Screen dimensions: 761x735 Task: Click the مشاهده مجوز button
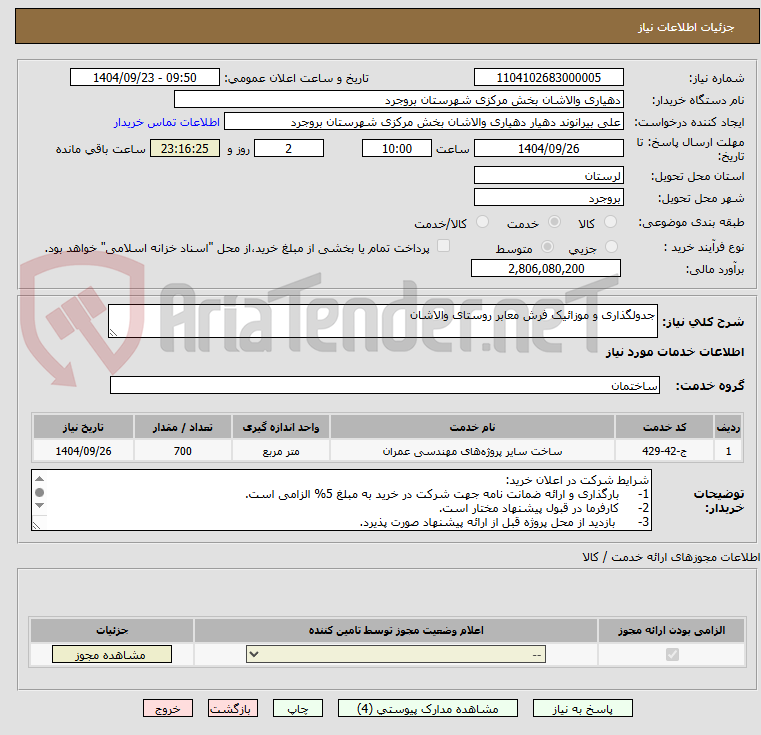pos(112,654)
